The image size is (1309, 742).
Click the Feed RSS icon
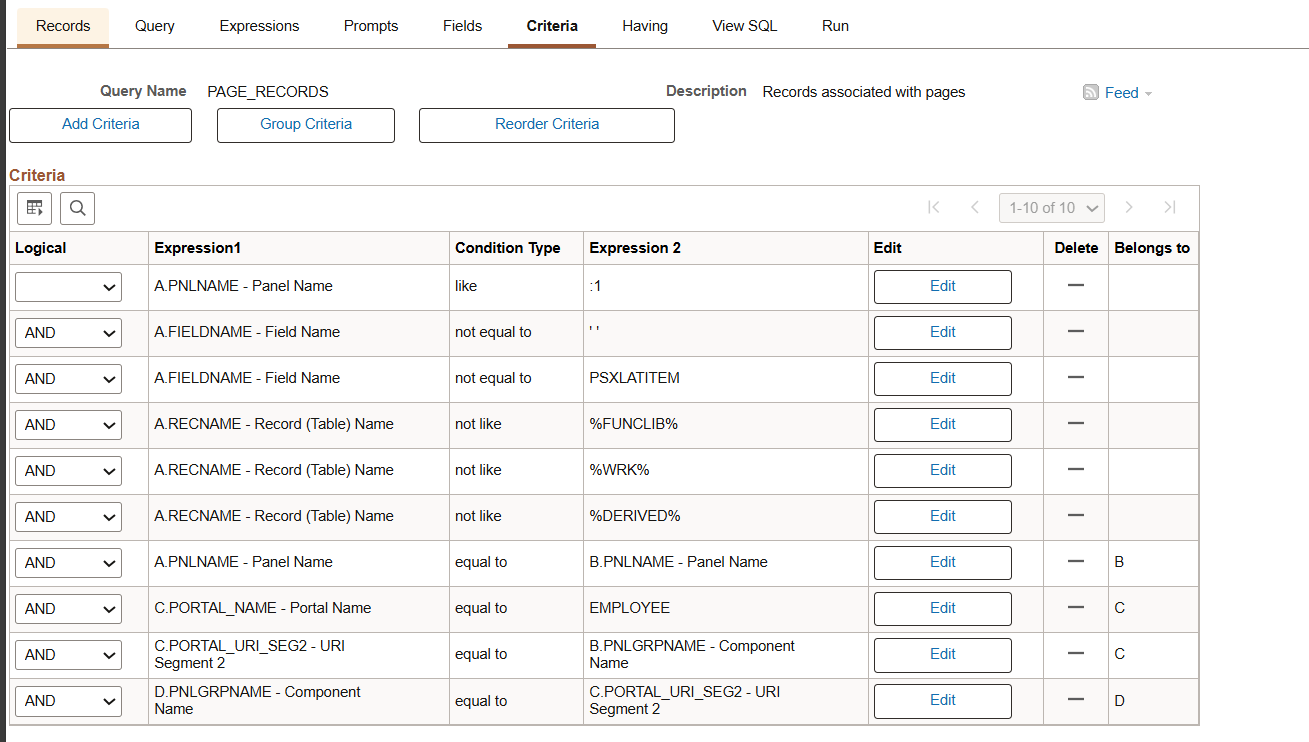[x=1091, y=92]
